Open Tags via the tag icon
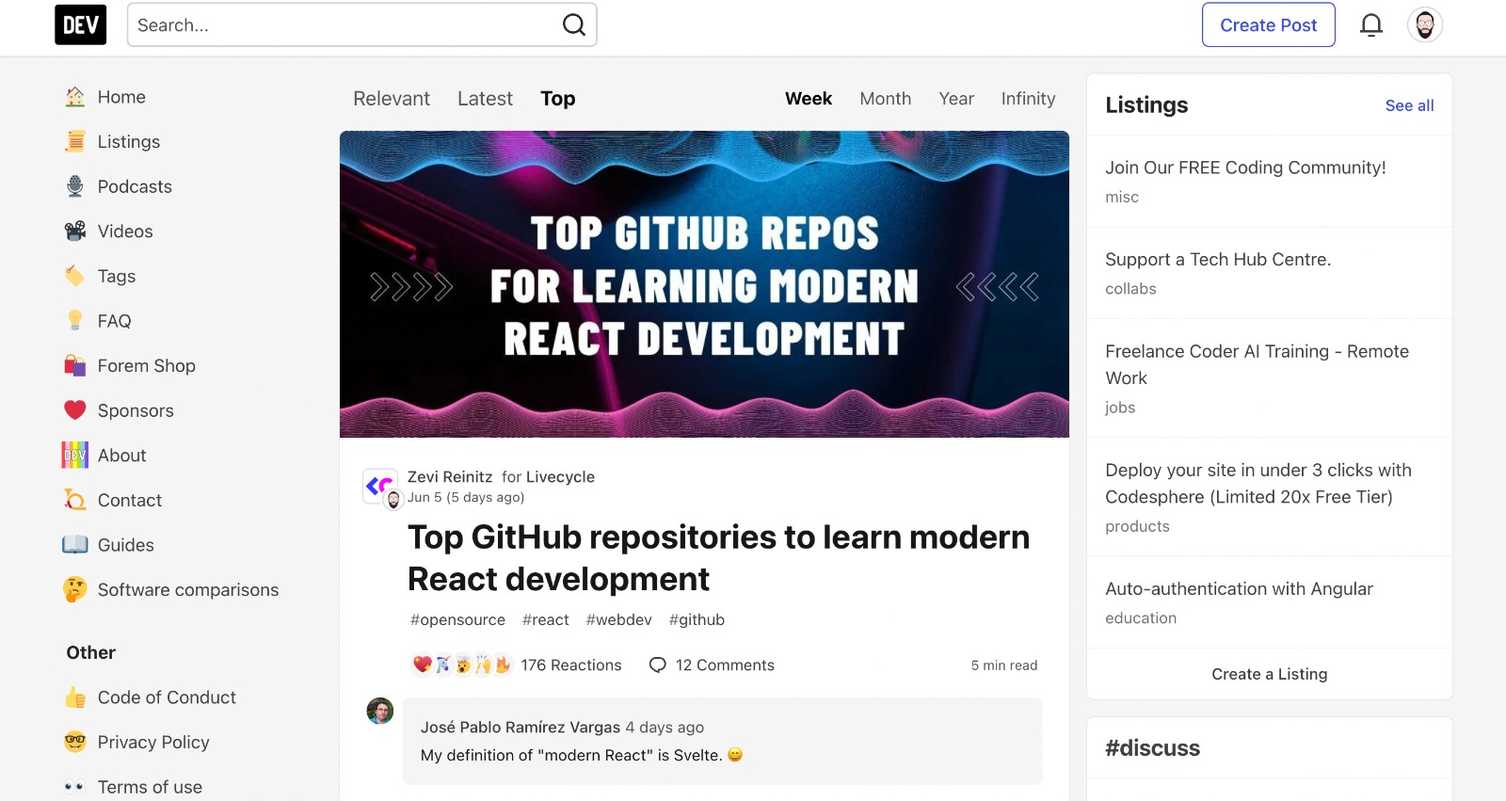 point(75,274)
